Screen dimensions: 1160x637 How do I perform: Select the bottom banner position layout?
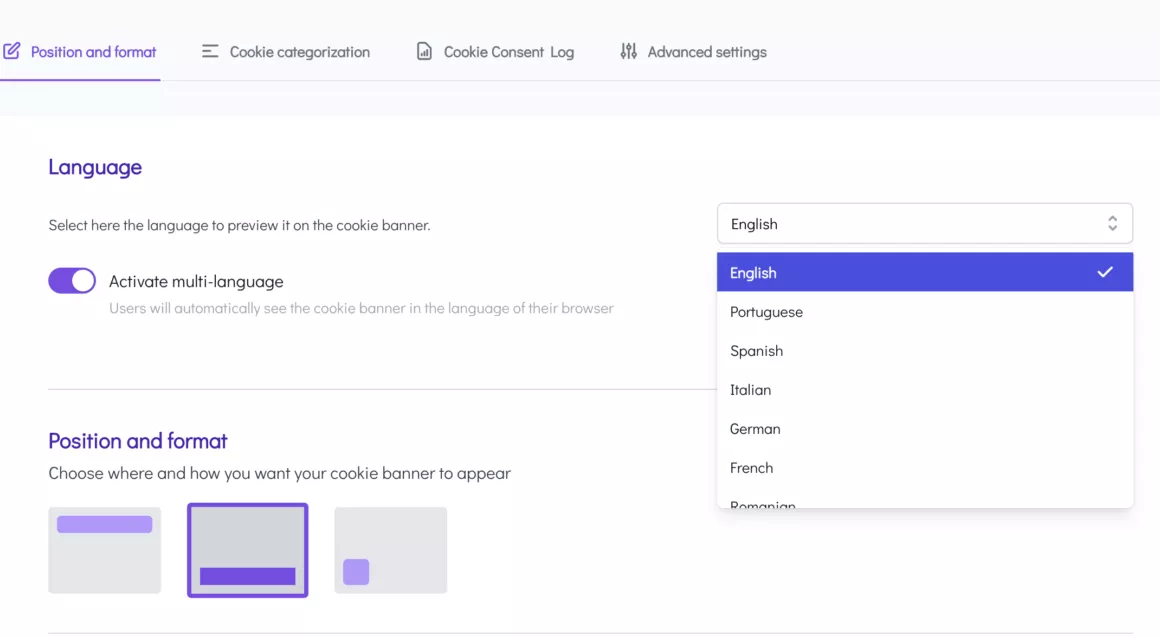tap(248, 550)
